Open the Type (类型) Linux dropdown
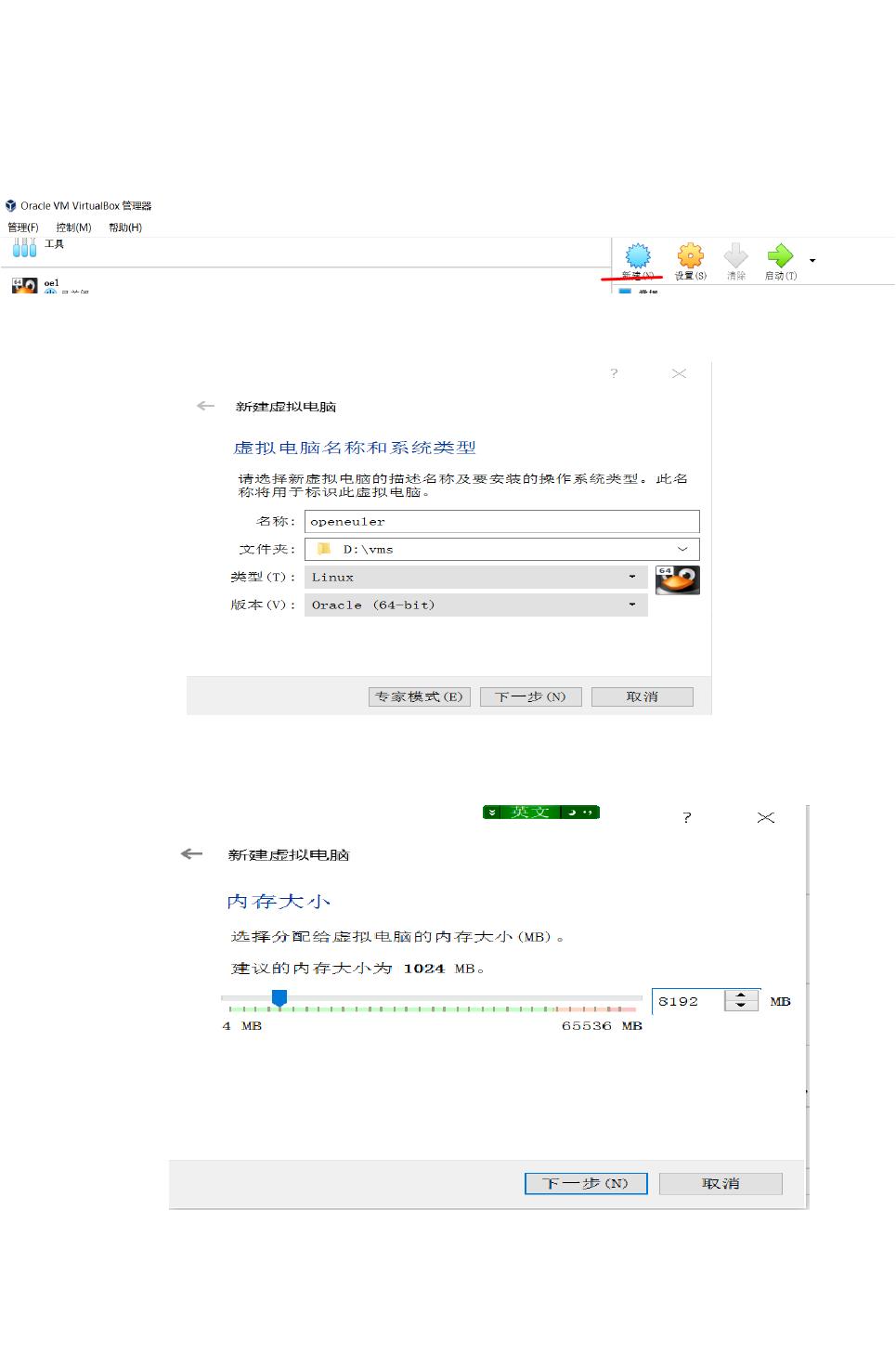Image resolution: width=896 pixels, height=1353 pixels. 475,578
